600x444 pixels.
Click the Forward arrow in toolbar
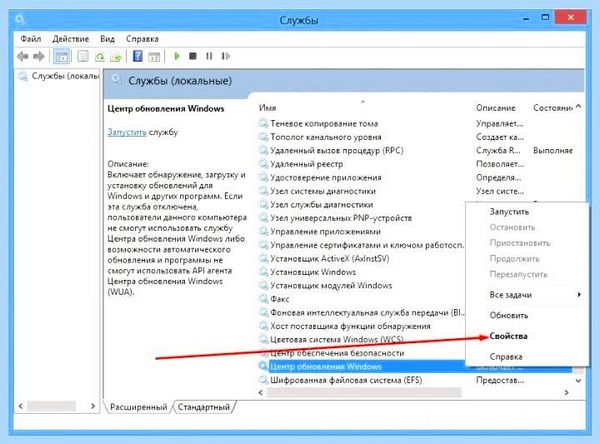coord(39,57)
